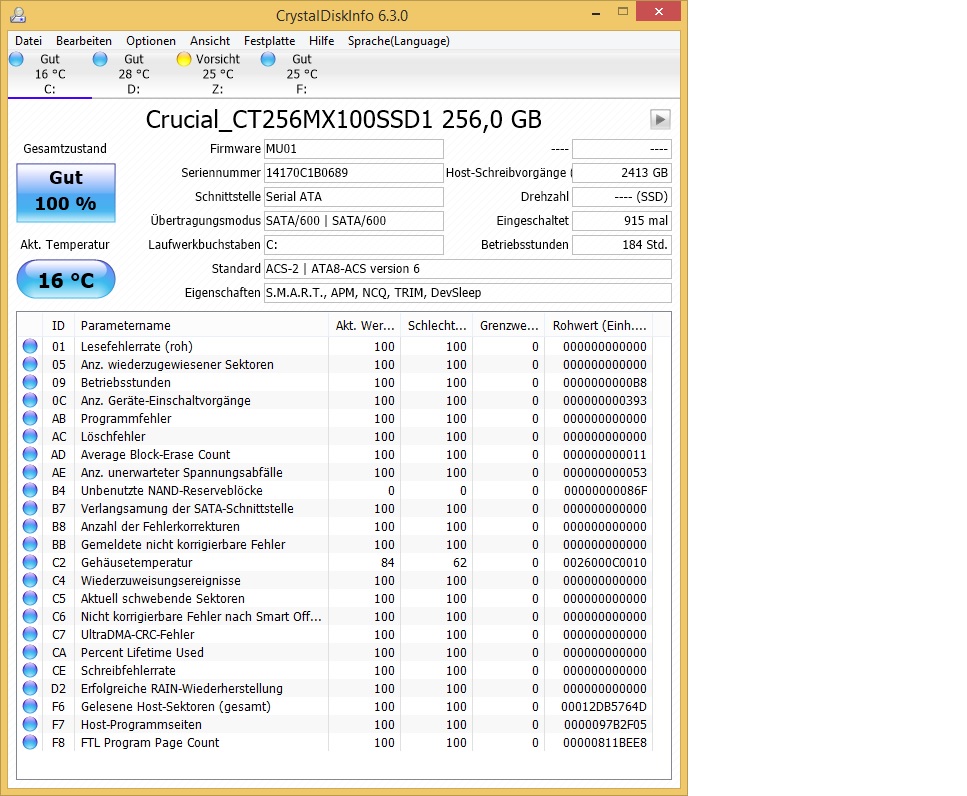This screenshot has height=796, width=967.
Task: Select drive D: tab with 28 °C
Action: point(134,74)
